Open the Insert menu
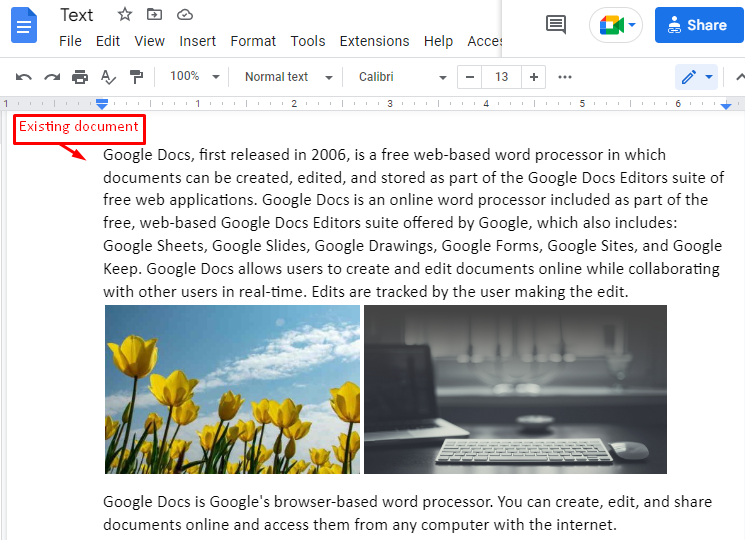The width and height of the screenshot is (745, 540). tap(197, 41)
